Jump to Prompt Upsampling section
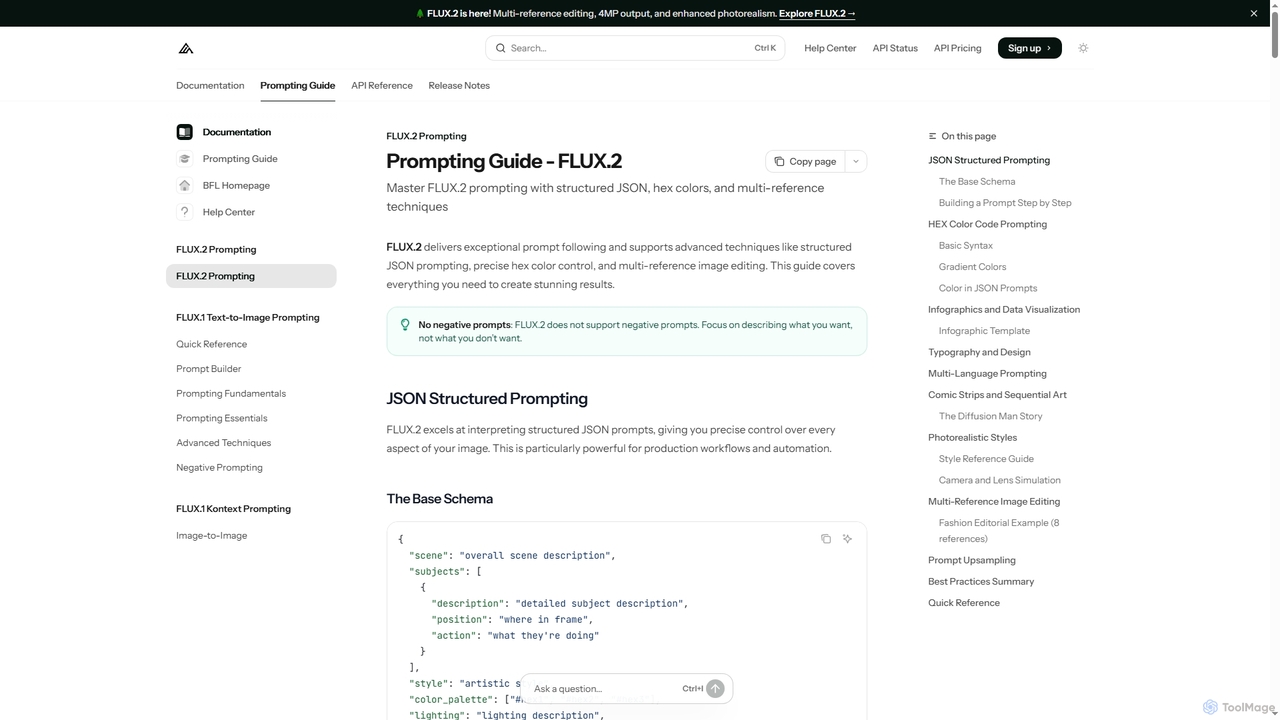Screen dimensions: 1280x720 coord(972,560)
